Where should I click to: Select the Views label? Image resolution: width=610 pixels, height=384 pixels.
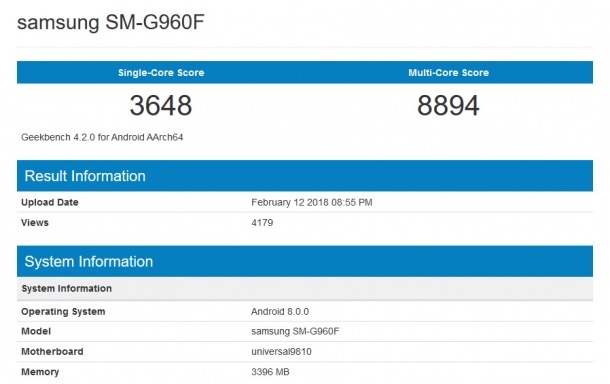click(35, 223)
